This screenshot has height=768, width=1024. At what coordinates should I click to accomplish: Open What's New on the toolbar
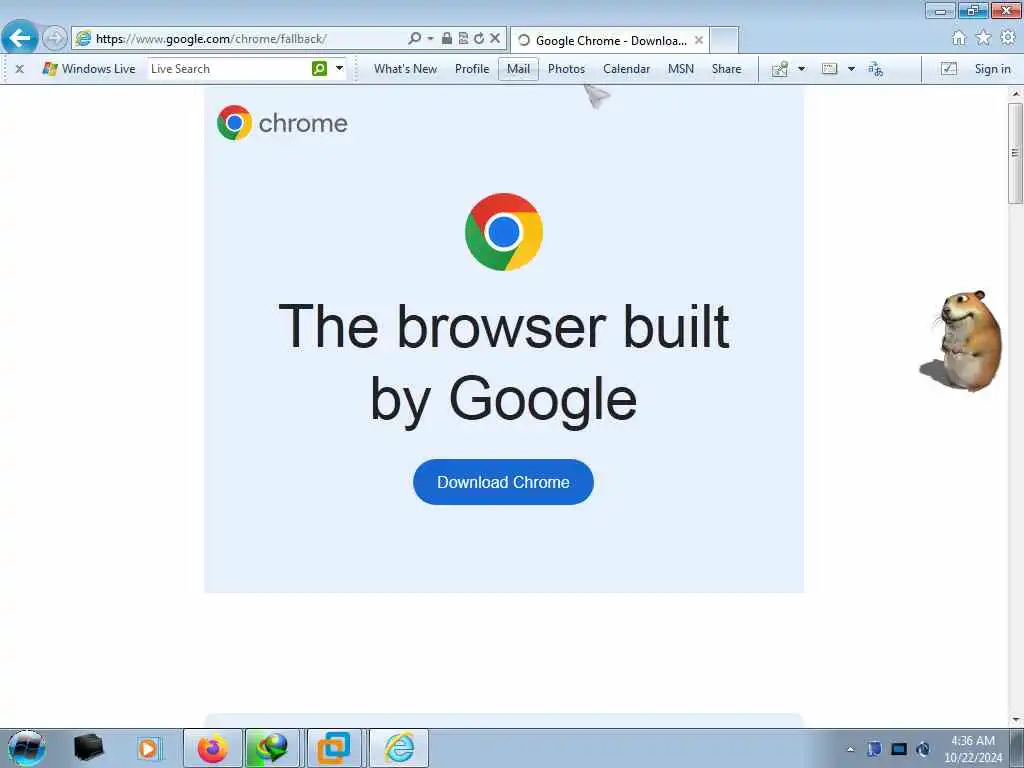pos(405,69)
